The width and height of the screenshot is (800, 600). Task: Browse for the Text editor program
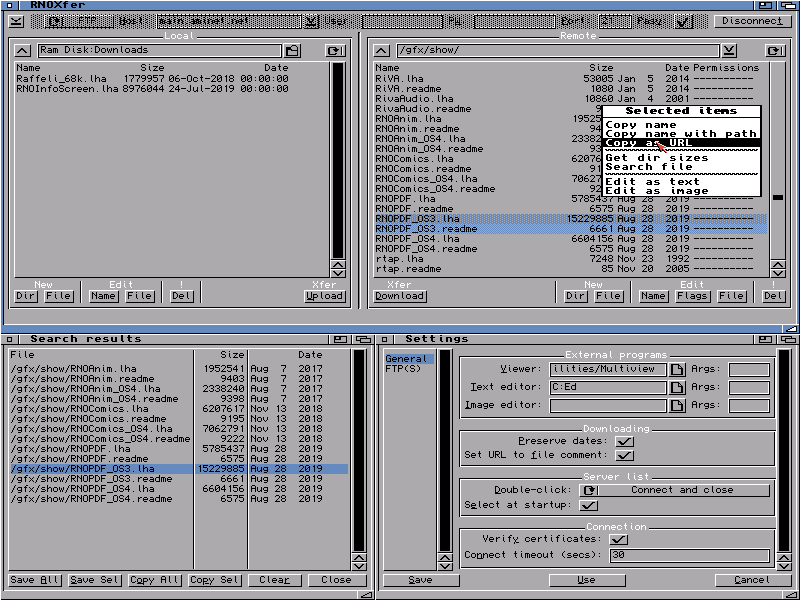tap(677, 387)
